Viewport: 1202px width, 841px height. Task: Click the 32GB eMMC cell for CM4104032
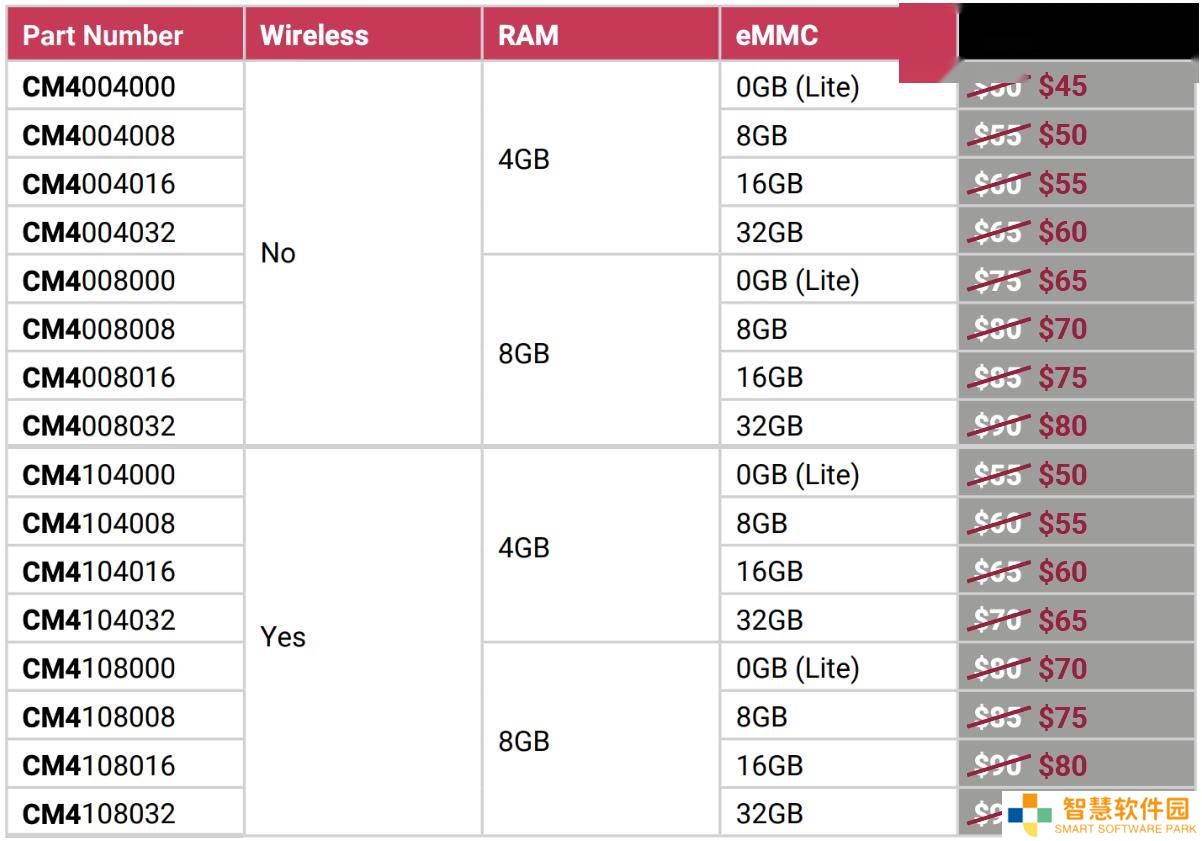click(x=770, y=620)
